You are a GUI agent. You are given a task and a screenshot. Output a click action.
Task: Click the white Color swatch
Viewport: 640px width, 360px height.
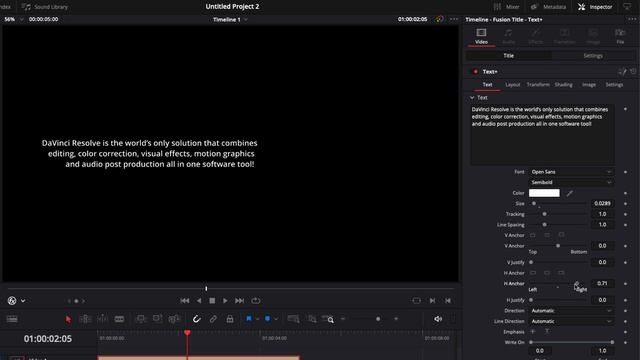click(544, 193)
